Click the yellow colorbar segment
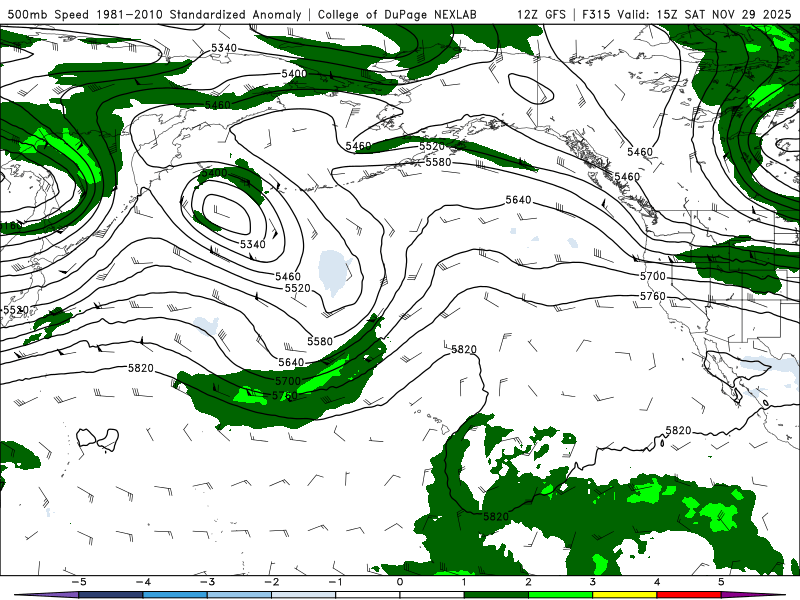 click(625, 595)
